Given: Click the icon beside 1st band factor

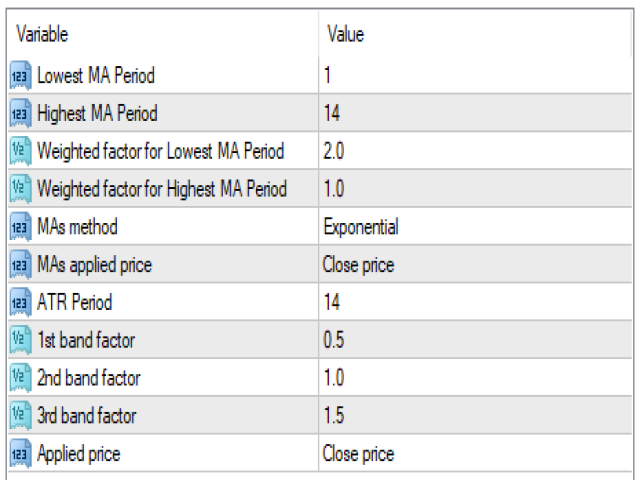Looking at the screenshot, I should (20, 340).
